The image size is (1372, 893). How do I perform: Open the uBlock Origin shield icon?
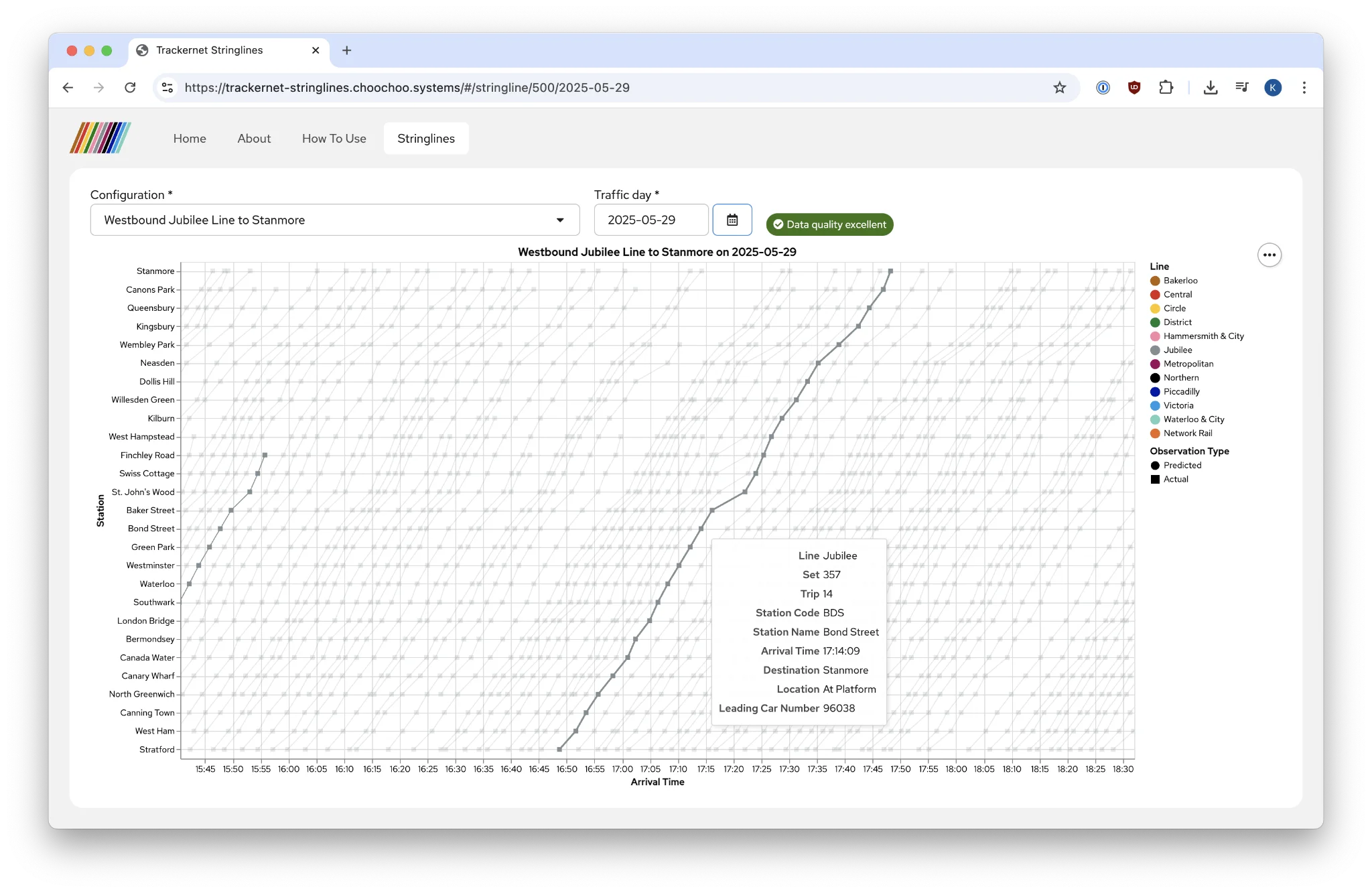click(x=1134, y=88)
